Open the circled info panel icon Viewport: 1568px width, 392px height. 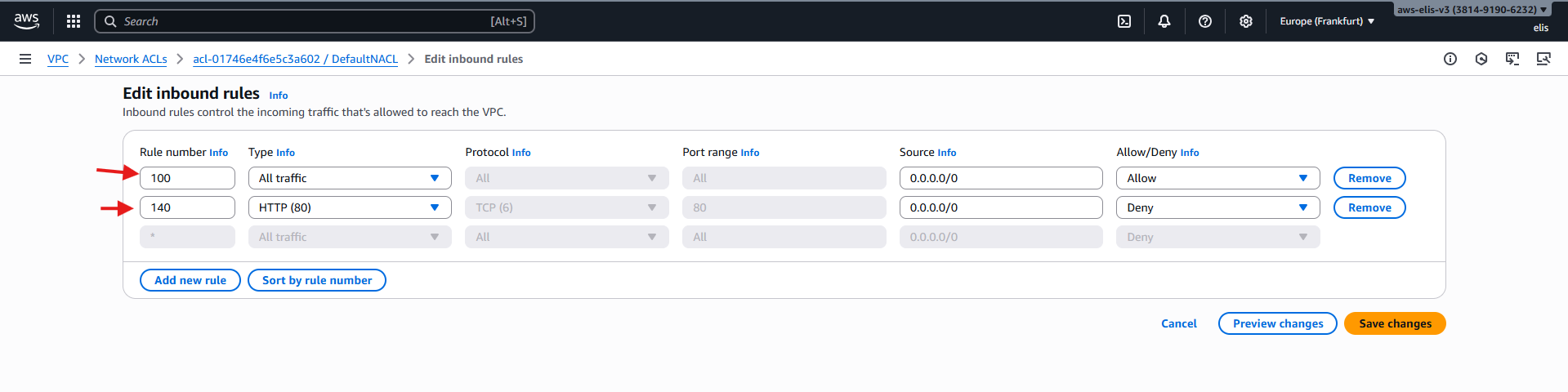tap(1450, 59)
